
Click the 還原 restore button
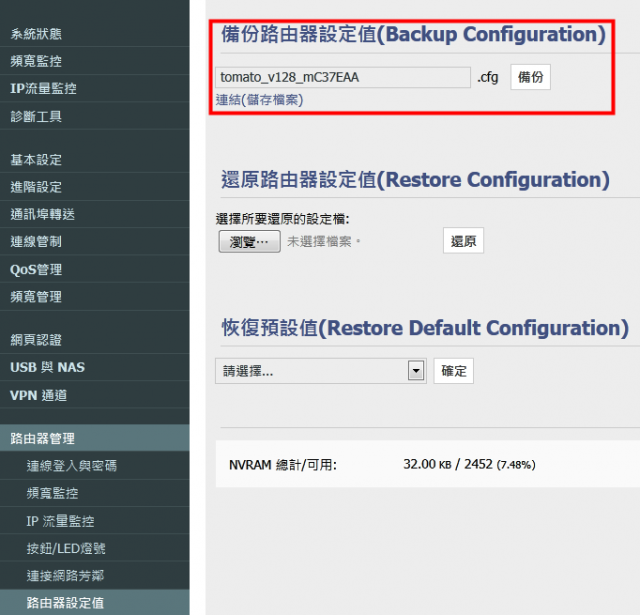click(x=463, y=241)
